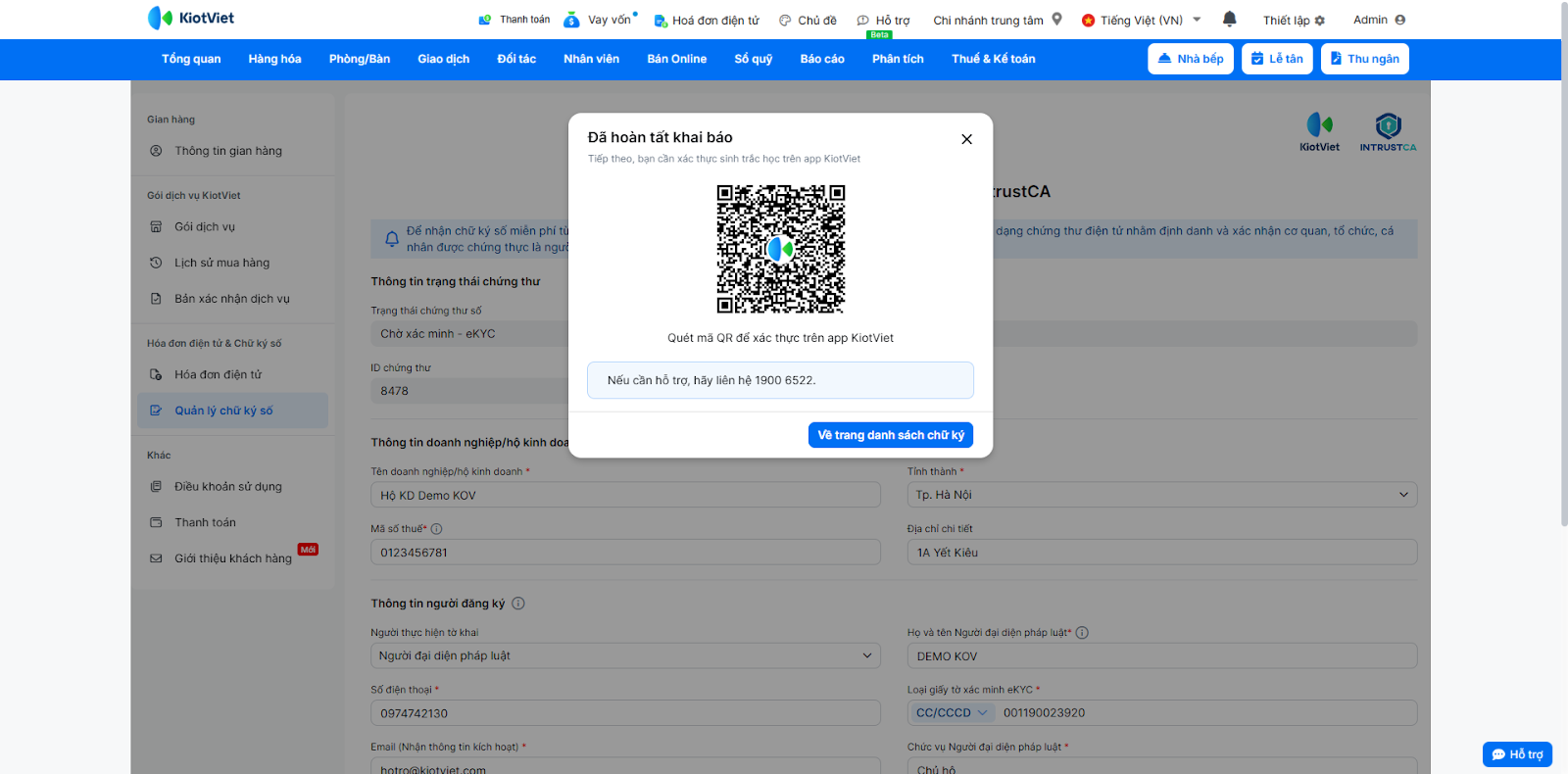Click the Họ và tên Người đại diện field

click(1162, 655)
